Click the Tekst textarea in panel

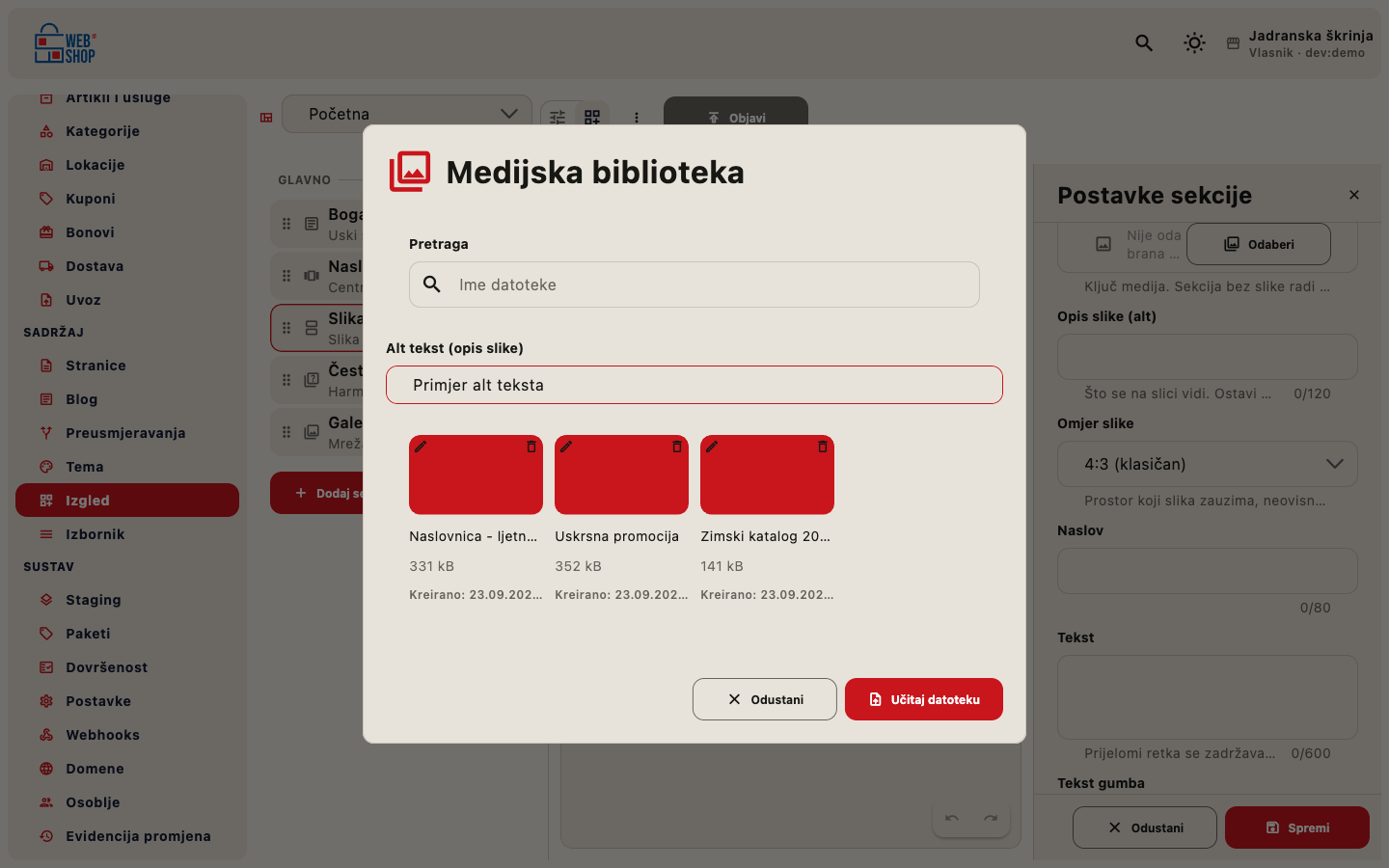point(1208,697)
